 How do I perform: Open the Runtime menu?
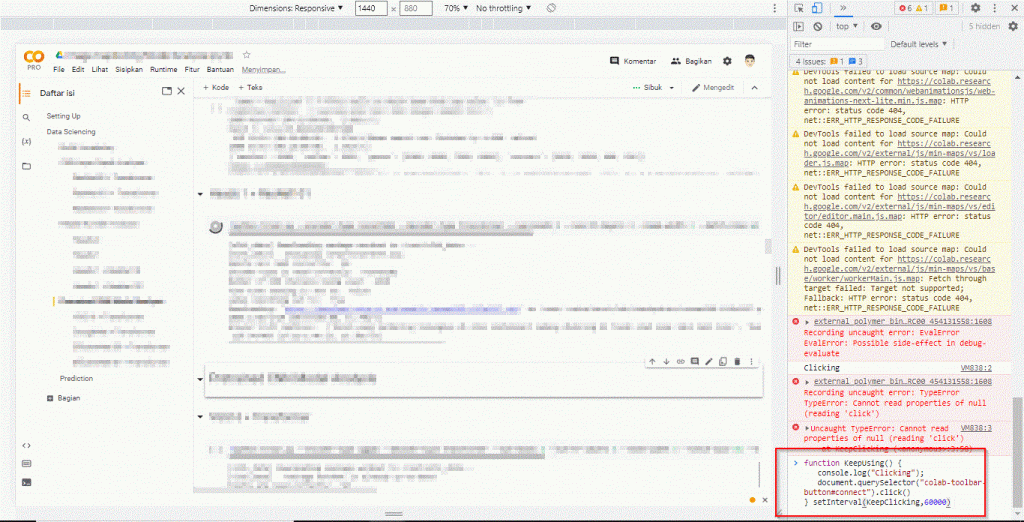click(163, 70)
